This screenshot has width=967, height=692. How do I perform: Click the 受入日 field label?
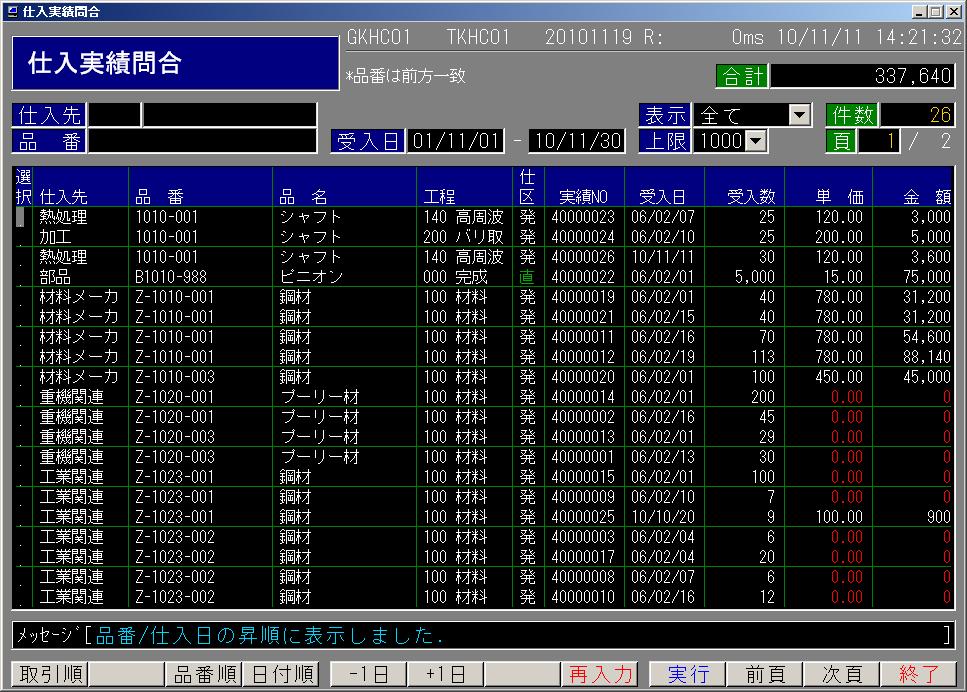(x=368, y=141)
